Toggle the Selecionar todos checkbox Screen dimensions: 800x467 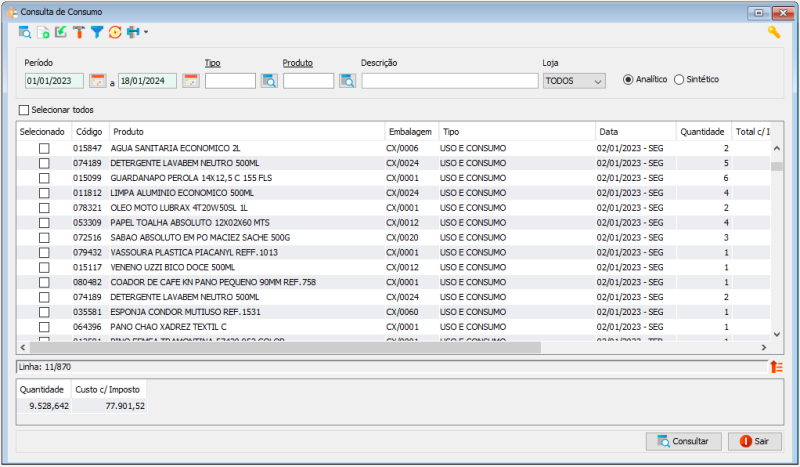click(24, 110)
